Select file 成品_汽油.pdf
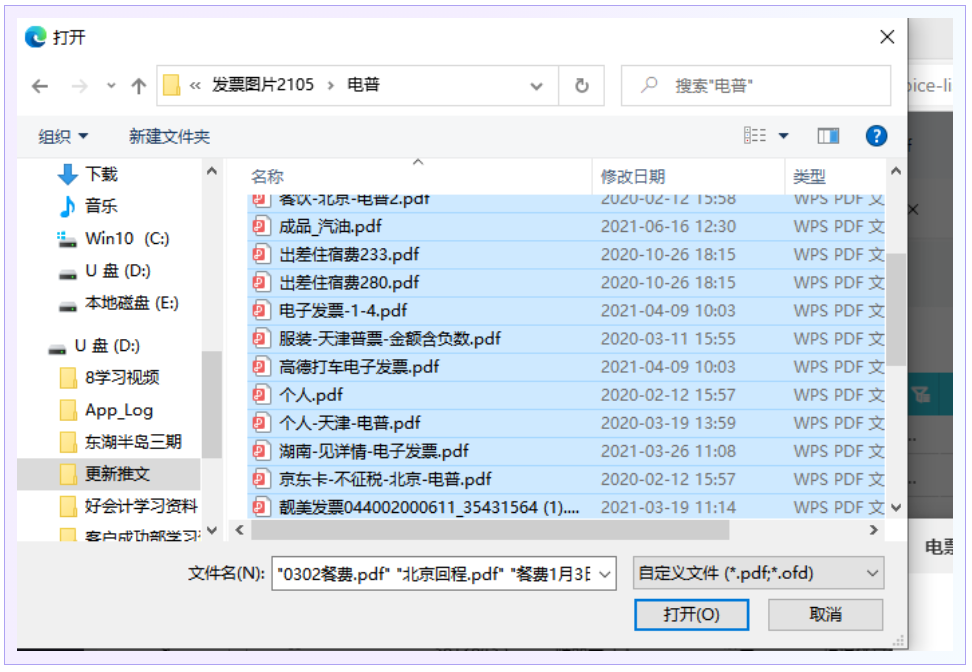 coord(330,226)
